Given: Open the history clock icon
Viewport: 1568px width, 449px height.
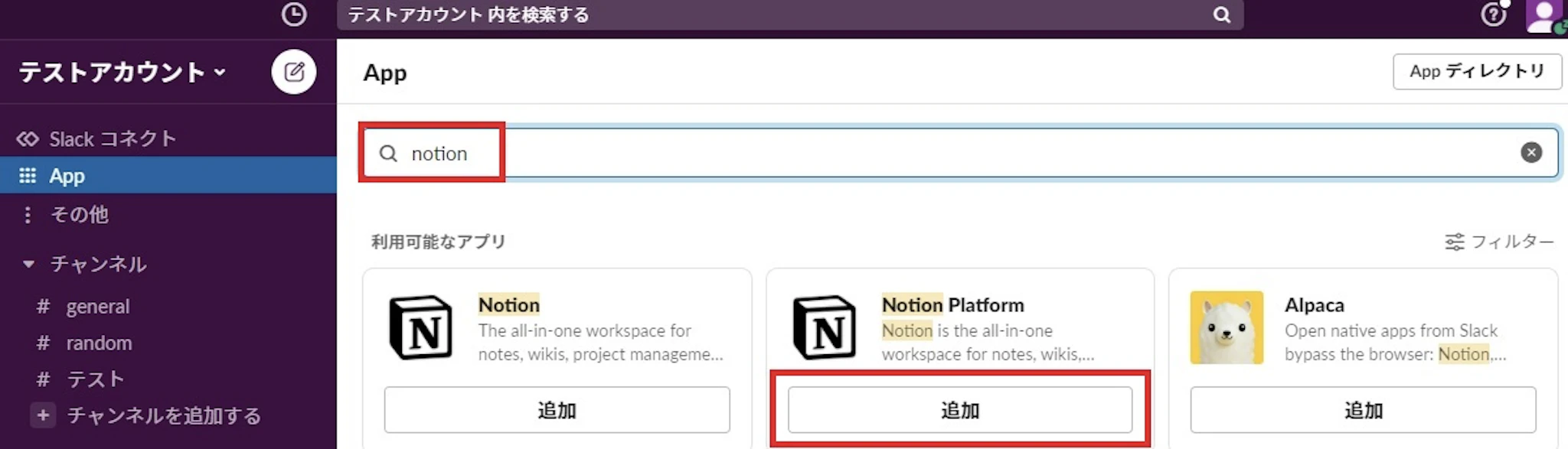Looking at the screenshot, I should point(294,15).
